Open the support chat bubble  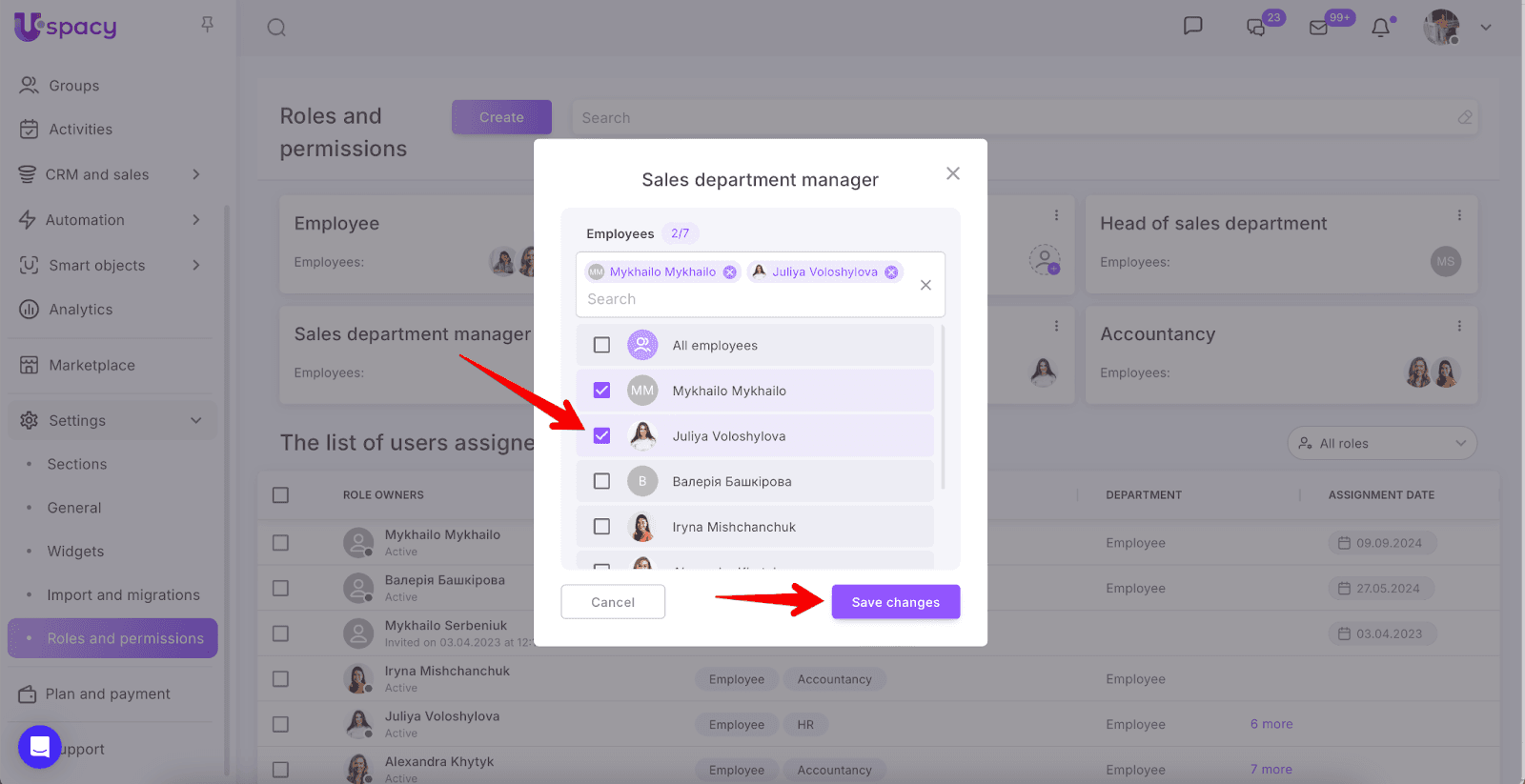pyautogui.click(x=40, y=747)
